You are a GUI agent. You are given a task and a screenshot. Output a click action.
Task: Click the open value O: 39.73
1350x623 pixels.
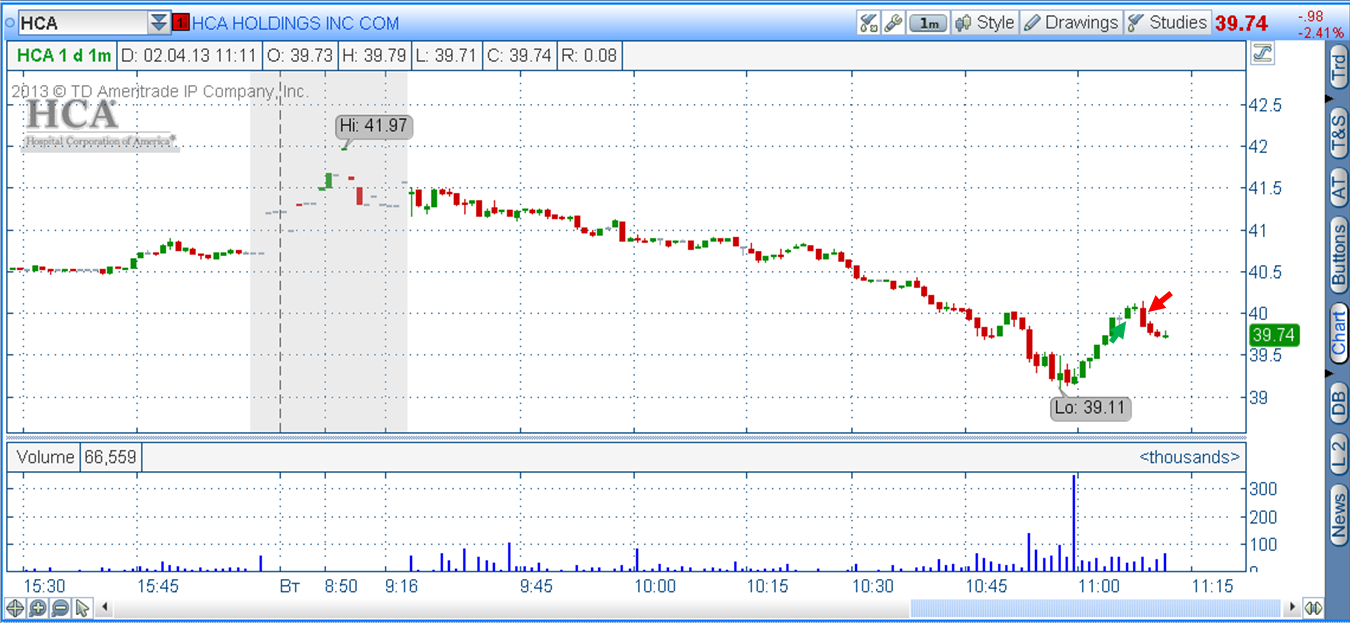click(x=299, y=56)
